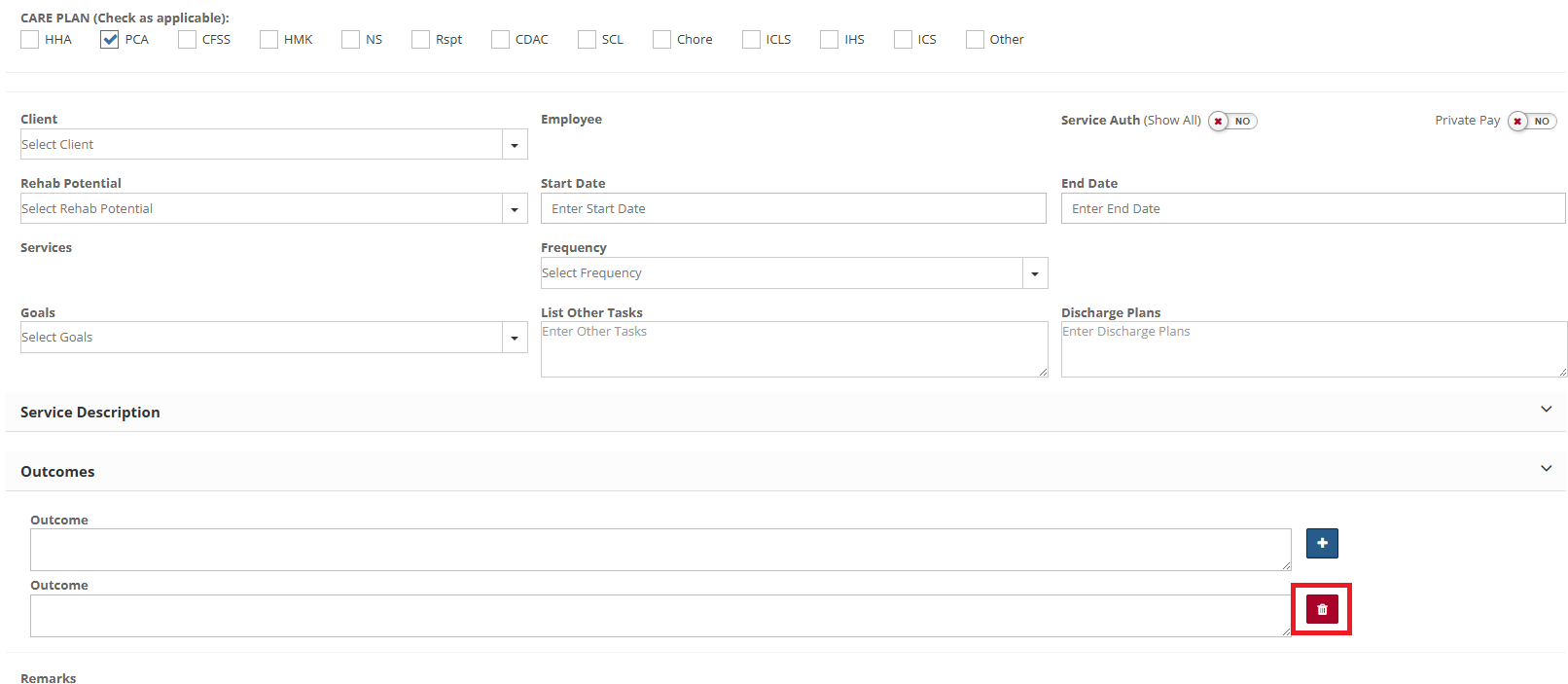Click the second Outcome text box
Viewport: 1568px width, 684px height.
[660, 616]
